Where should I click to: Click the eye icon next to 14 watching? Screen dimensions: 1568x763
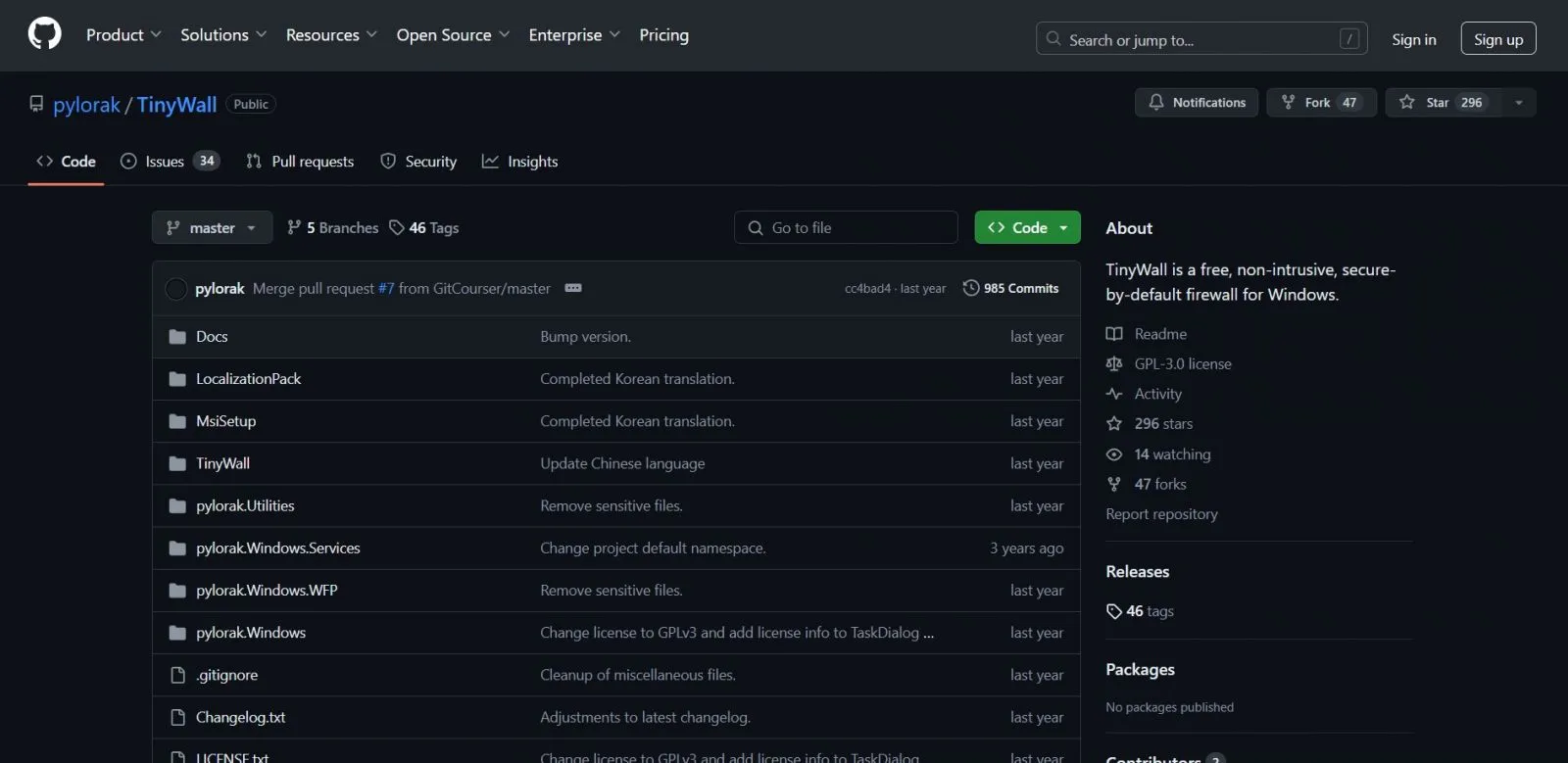coord(1114,454)
